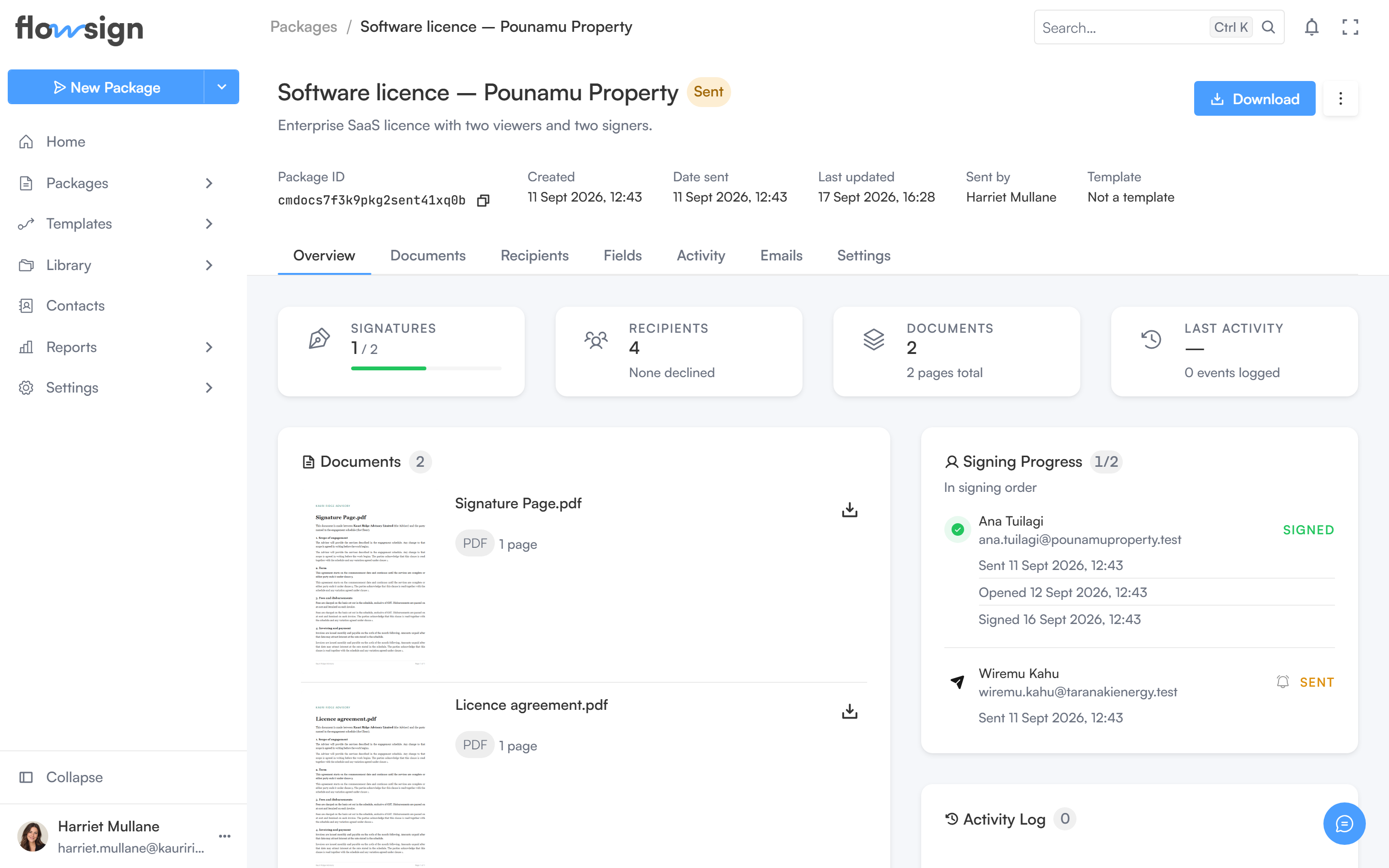The height and width of the screenshot is (868, 1389).
Task: Open Licence agreement.pdf thumbnail
Action: pyautogui.click(x=370, y=783)
